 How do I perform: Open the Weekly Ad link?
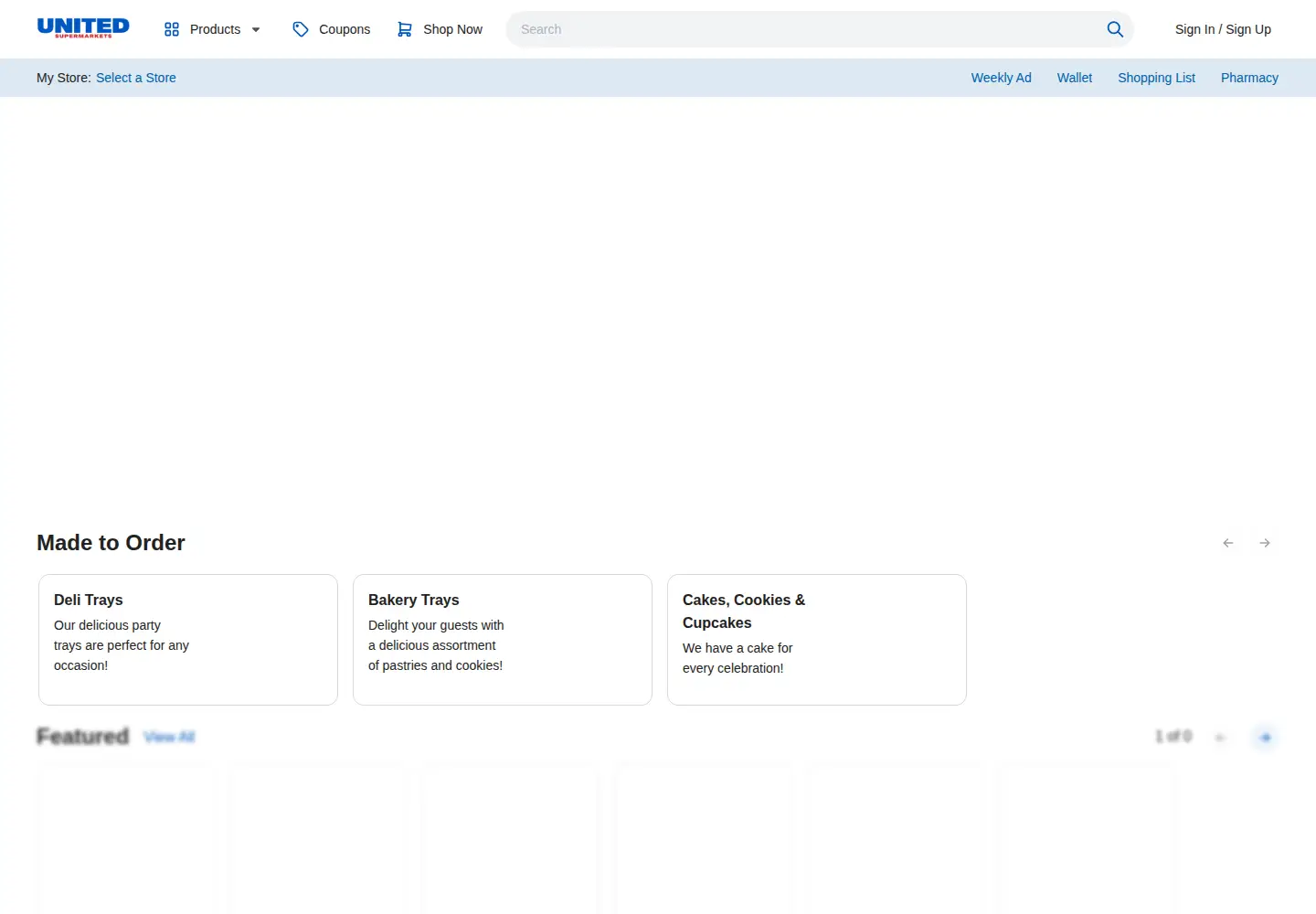(1001, 78)
